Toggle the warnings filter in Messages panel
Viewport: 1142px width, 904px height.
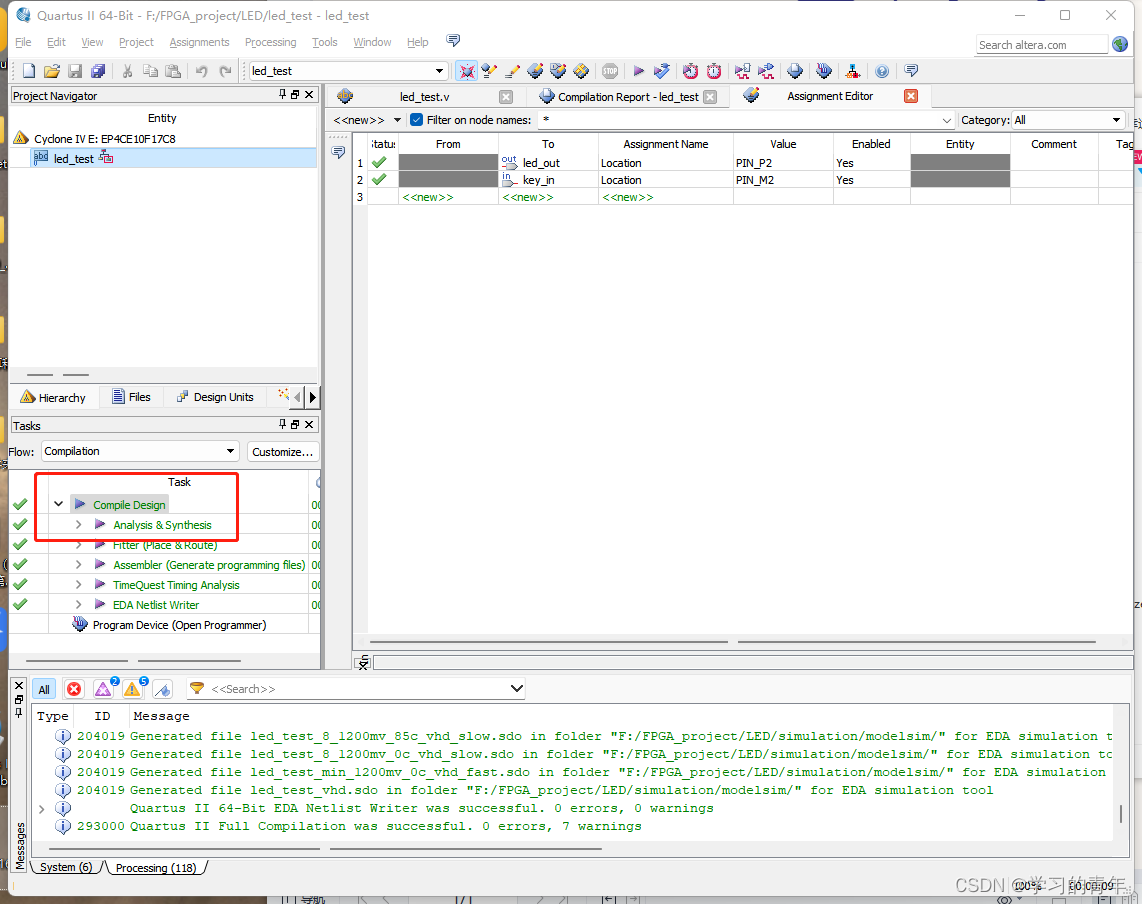(x=133, y=688)
